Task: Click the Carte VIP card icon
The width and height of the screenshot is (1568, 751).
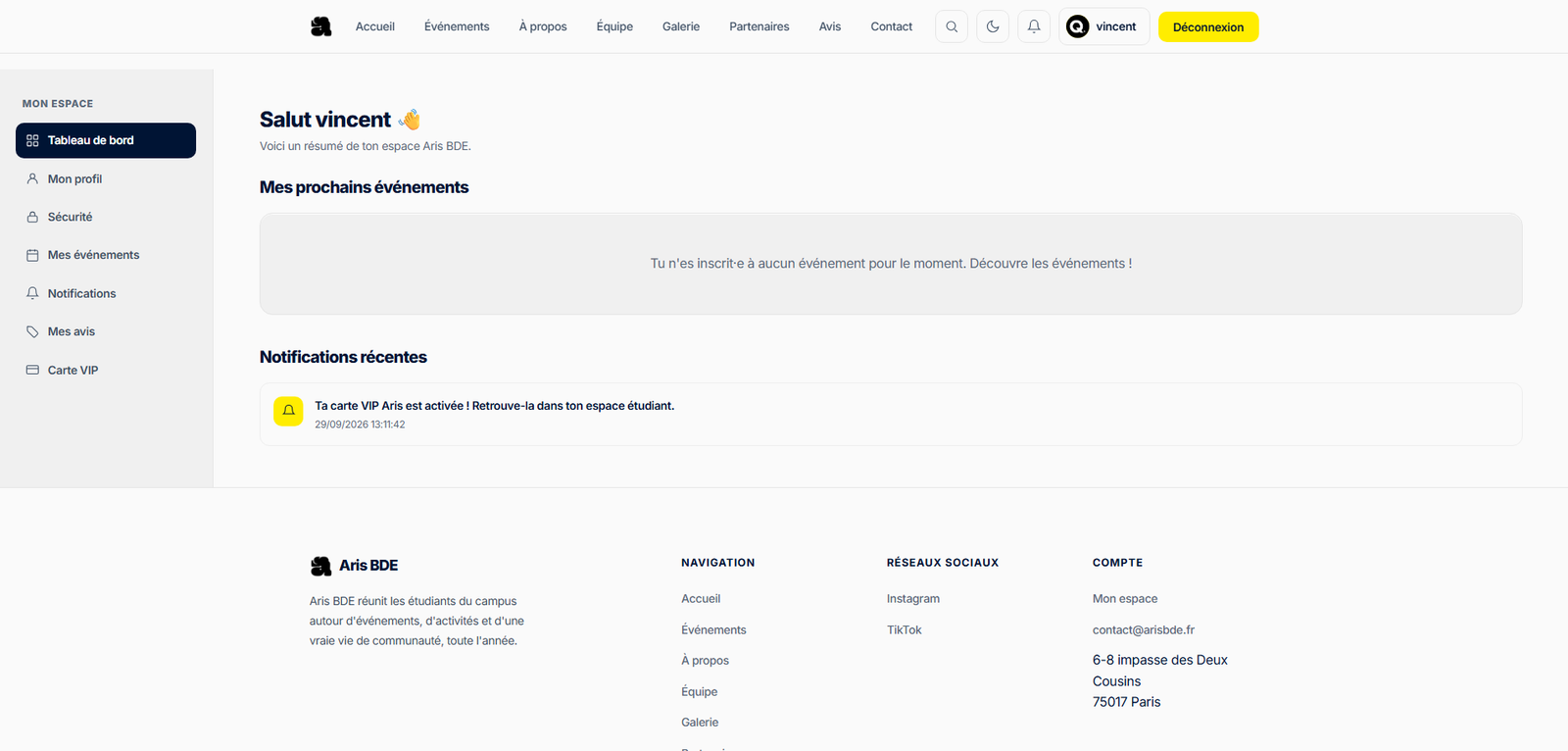Action: pyautogui.click(x=32, y=370)
